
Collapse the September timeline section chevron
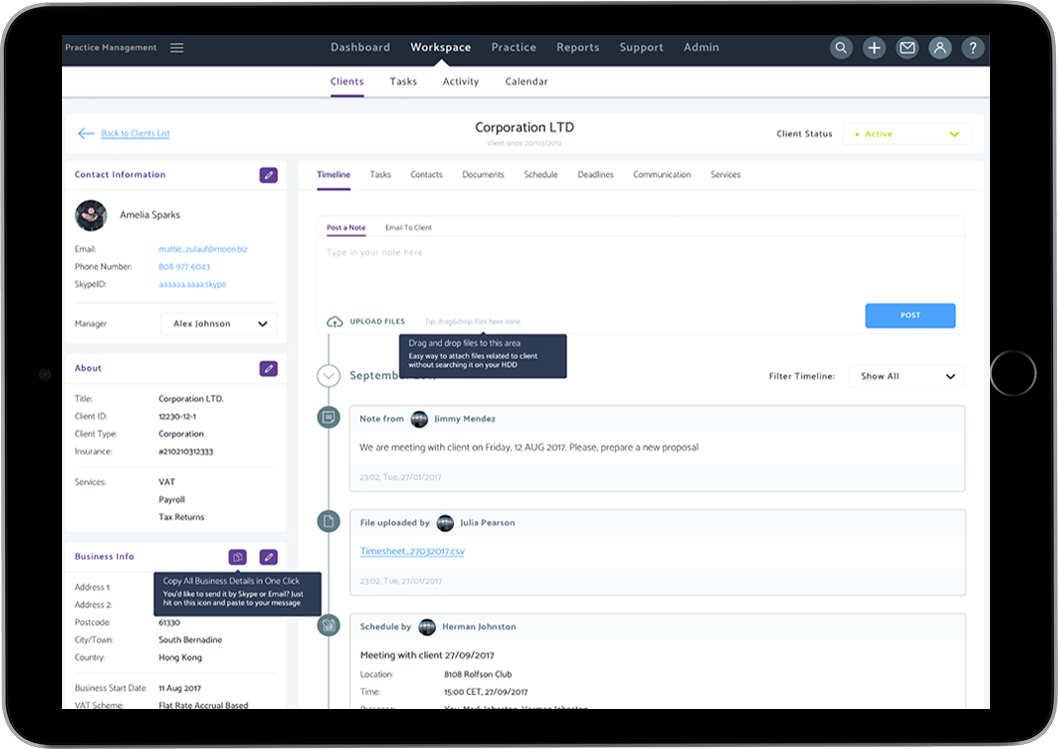point(328,376)
